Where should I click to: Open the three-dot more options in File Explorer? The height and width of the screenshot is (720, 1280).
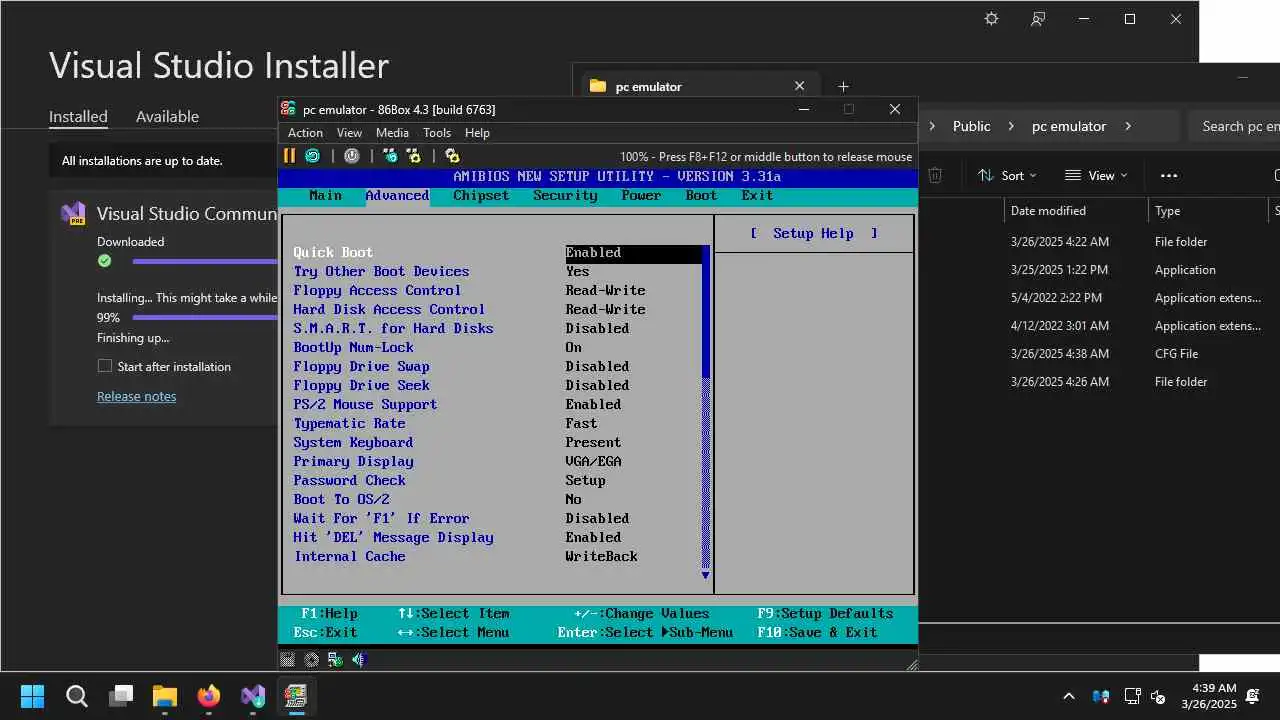pyautogui.click(x=1169, y=175)
